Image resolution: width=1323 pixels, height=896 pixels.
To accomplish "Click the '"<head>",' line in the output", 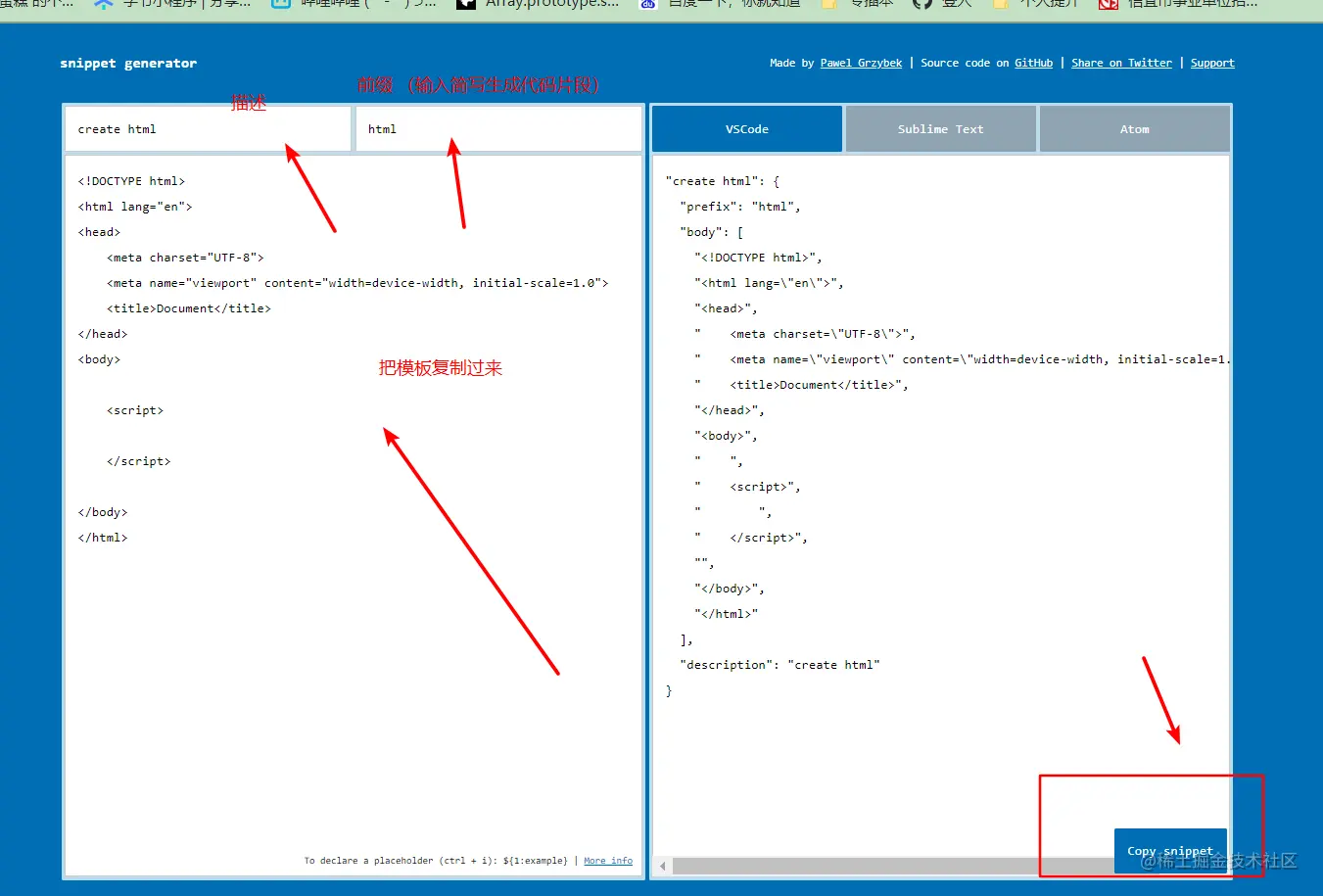I will pyautogui.click(x=726, y=308).
